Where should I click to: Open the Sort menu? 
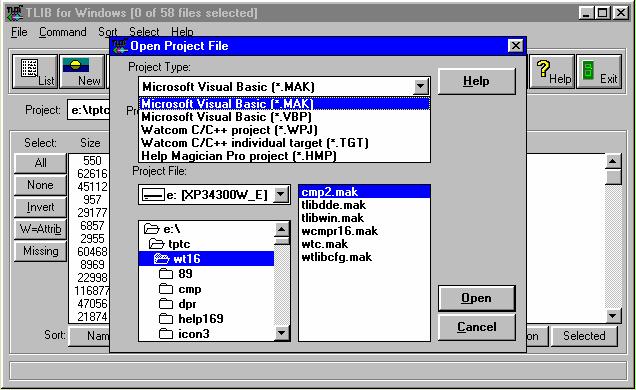click(107, 32)
